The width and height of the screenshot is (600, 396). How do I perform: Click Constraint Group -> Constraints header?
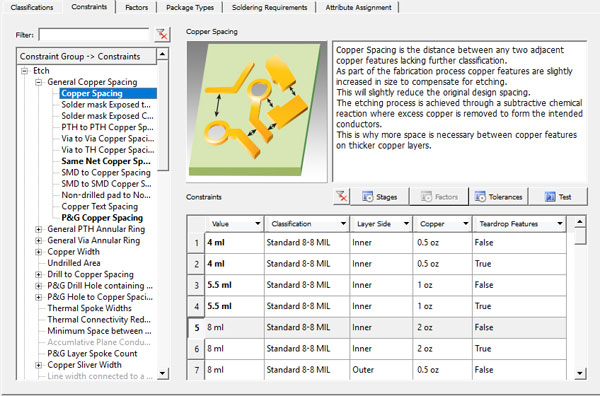[86, 57]
